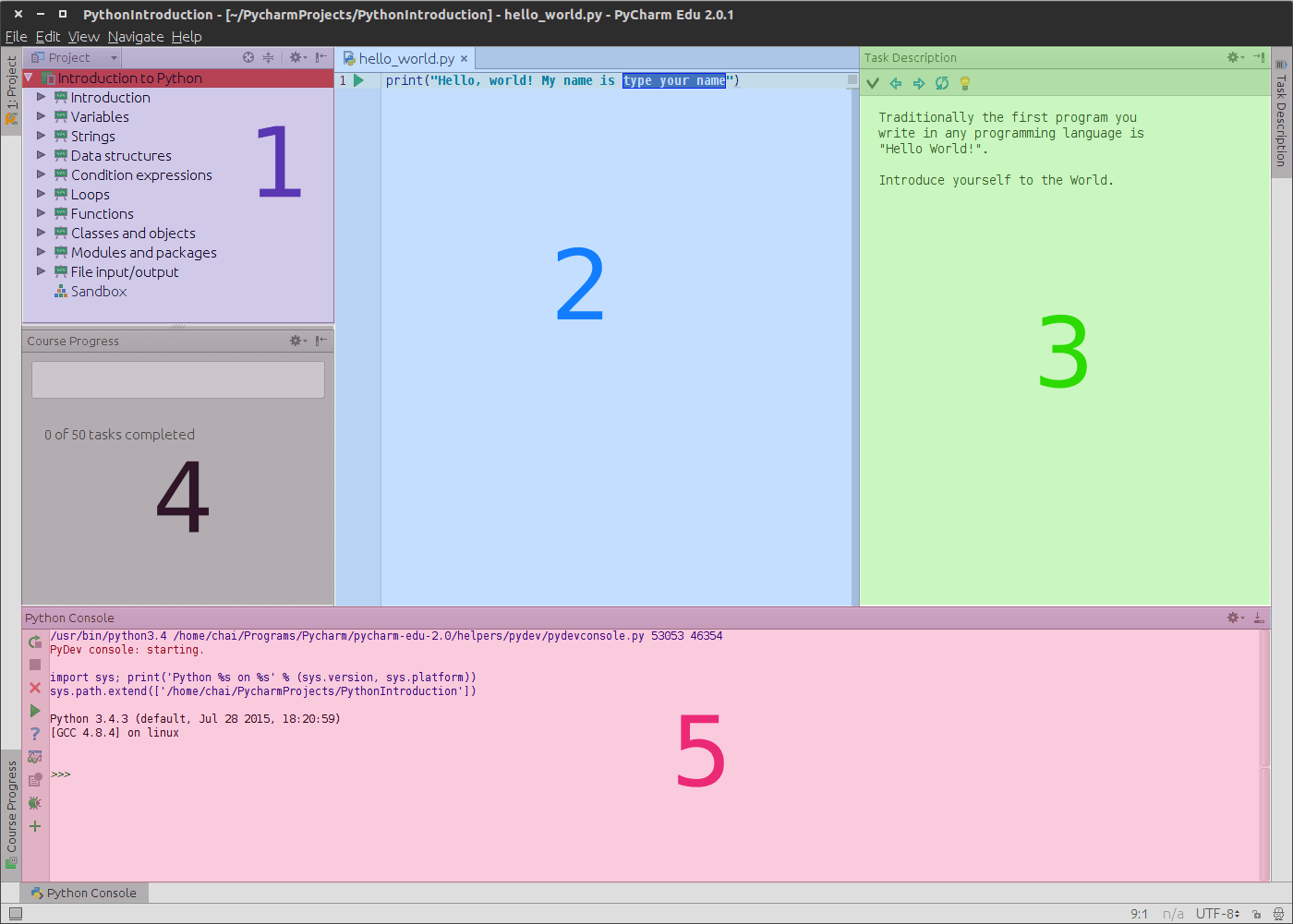The height and width of the screenshot is (924, 1293).
Task: Click the 9:1 cursor position in status bar
Action: pos(1140,914)
